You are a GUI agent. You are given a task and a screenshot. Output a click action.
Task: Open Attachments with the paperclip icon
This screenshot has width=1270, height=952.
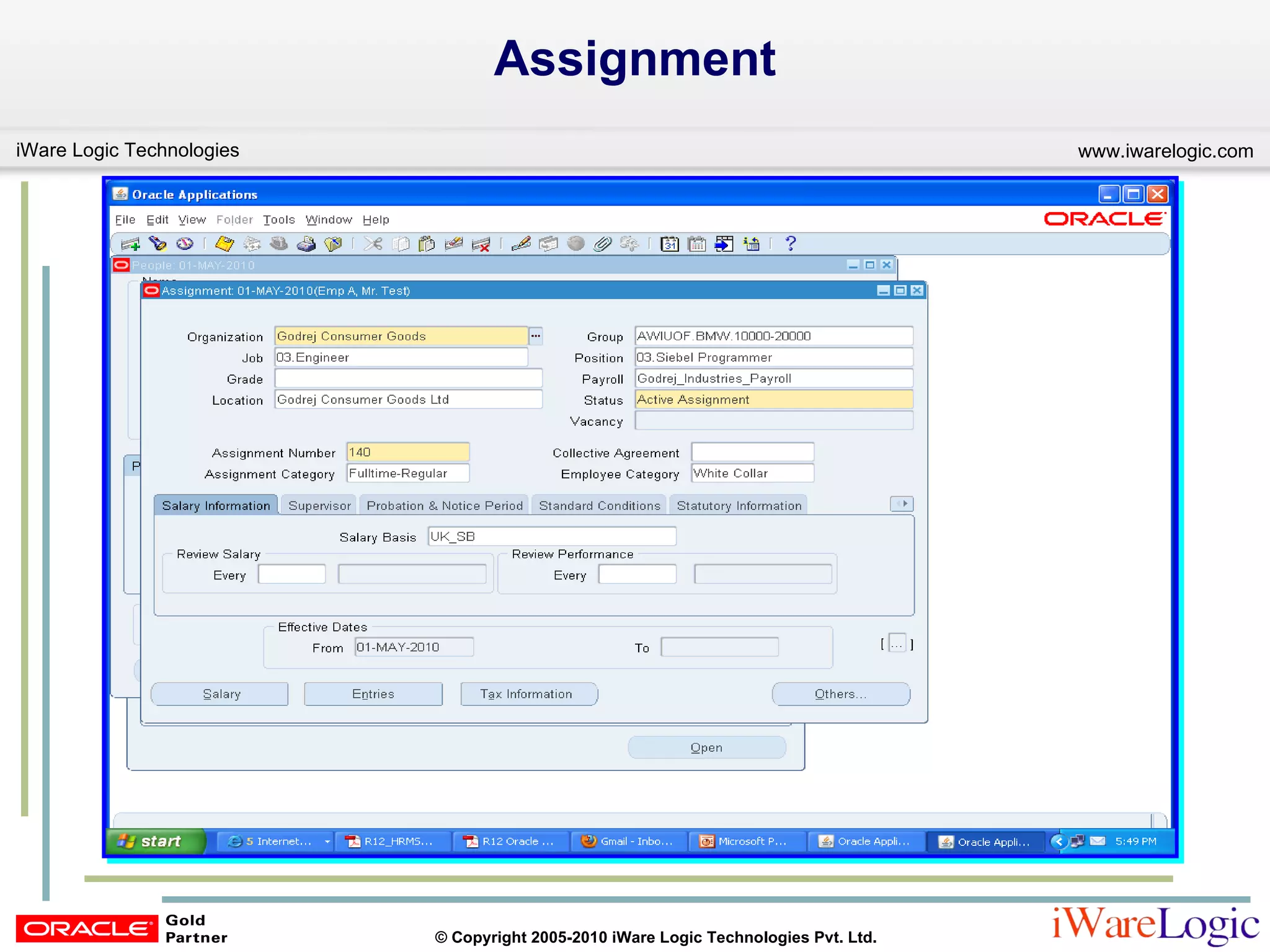[602, 244]
